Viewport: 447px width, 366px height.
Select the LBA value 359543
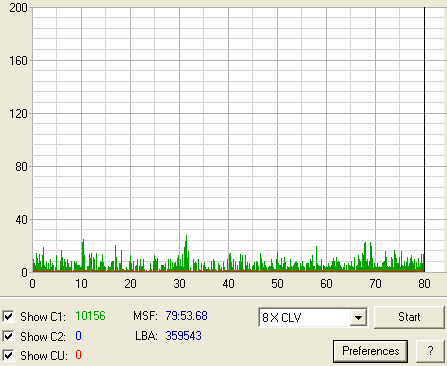coord(183,336)
